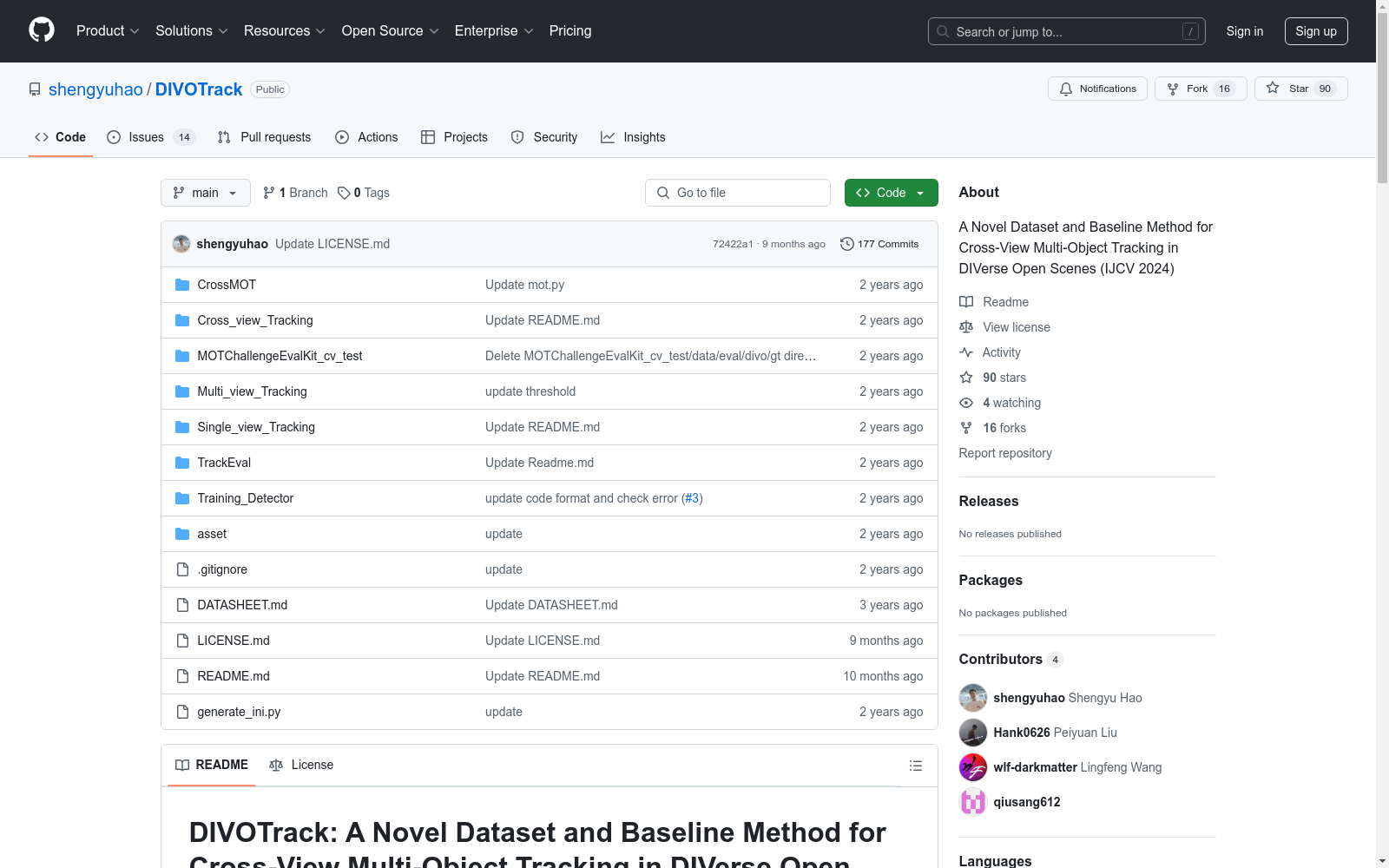Click the tag icon beside 0 Tags
The height and width of the screenshot is (868, 1389).
pyautogui.click(x=344, y=193)
